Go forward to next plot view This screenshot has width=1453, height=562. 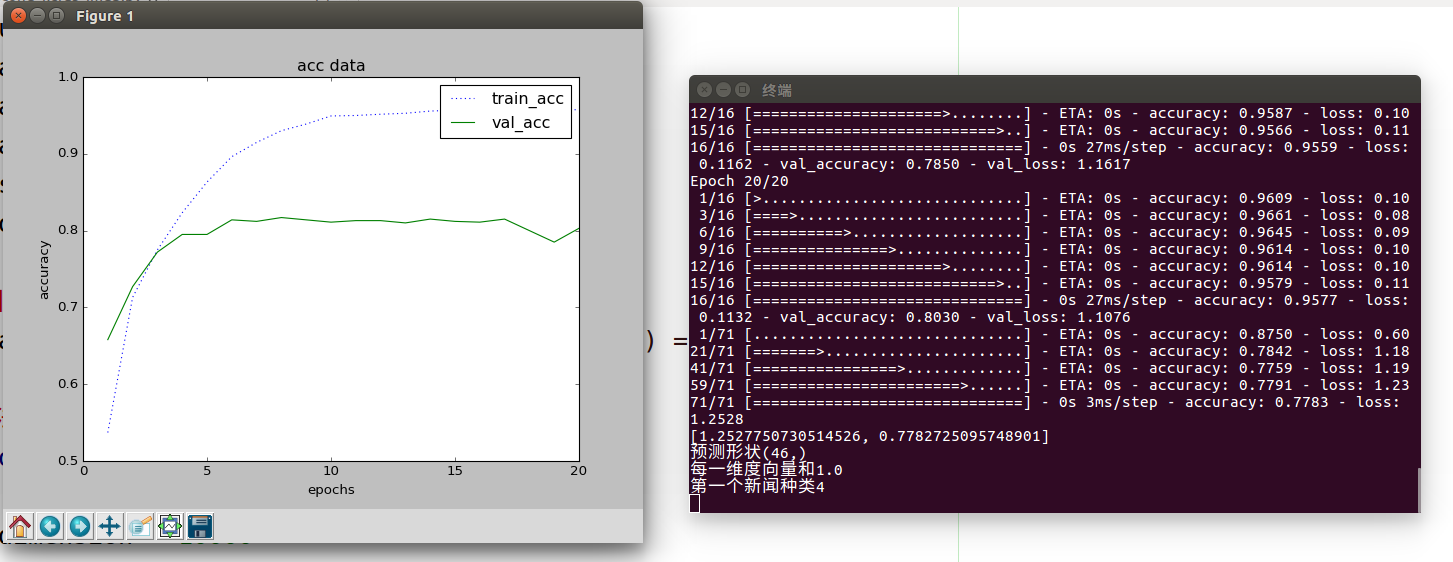tap(80, 526)
